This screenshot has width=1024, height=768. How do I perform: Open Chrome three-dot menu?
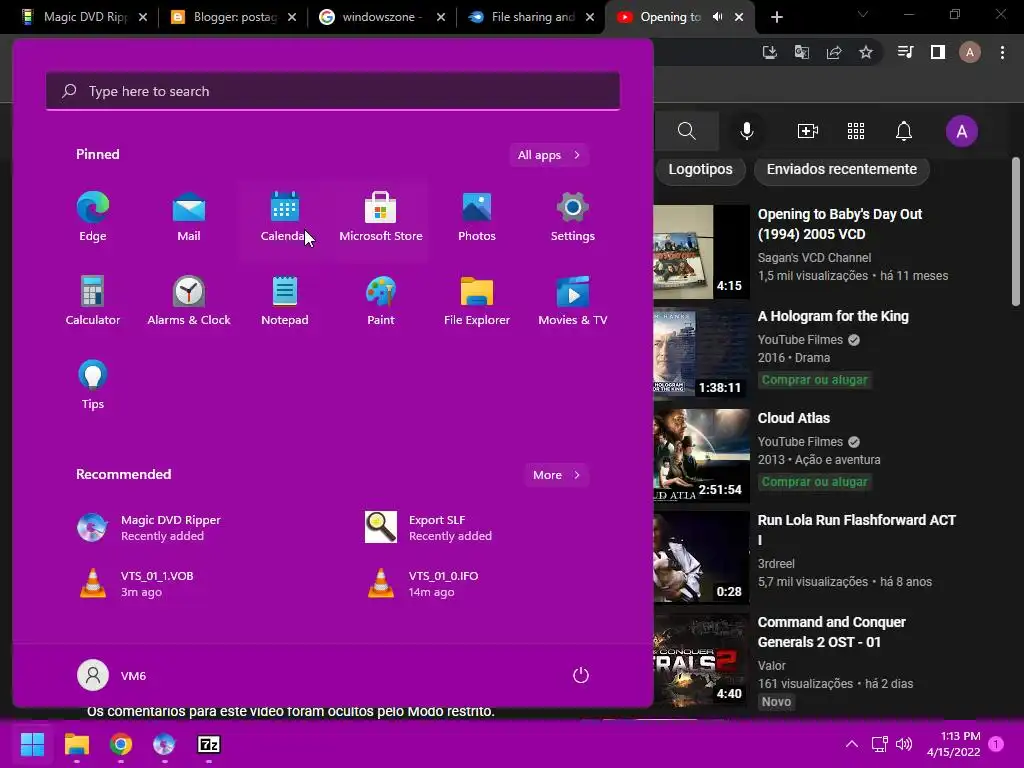pyautogui.click(x=1002, y=52)
